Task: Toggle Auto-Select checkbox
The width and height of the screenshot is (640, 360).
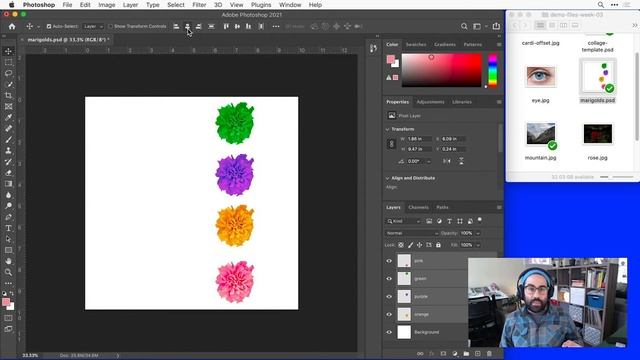Action: [x=49, y=26]
